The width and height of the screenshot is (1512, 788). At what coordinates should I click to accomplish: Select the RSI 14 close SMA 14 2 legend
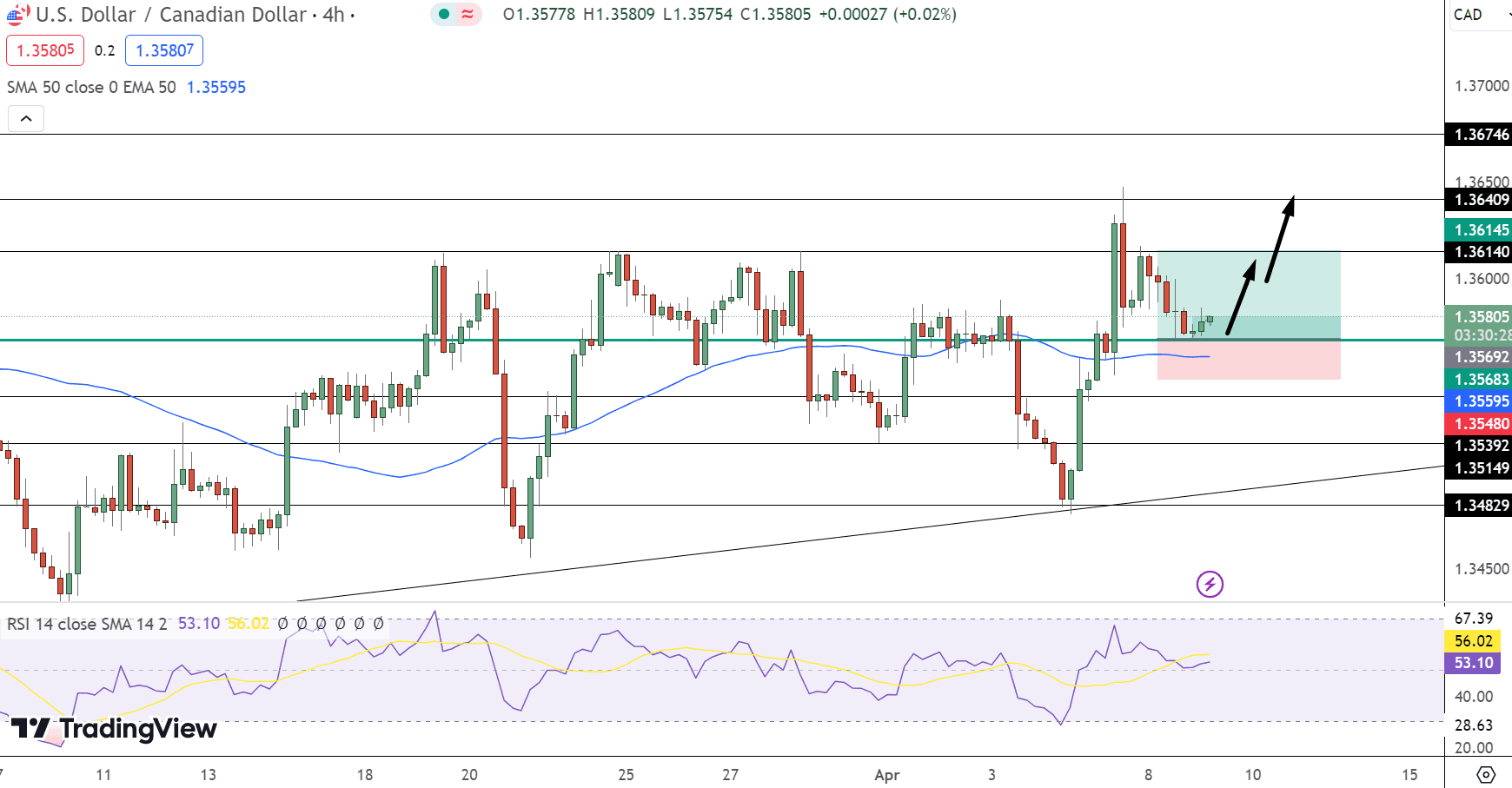87,624
